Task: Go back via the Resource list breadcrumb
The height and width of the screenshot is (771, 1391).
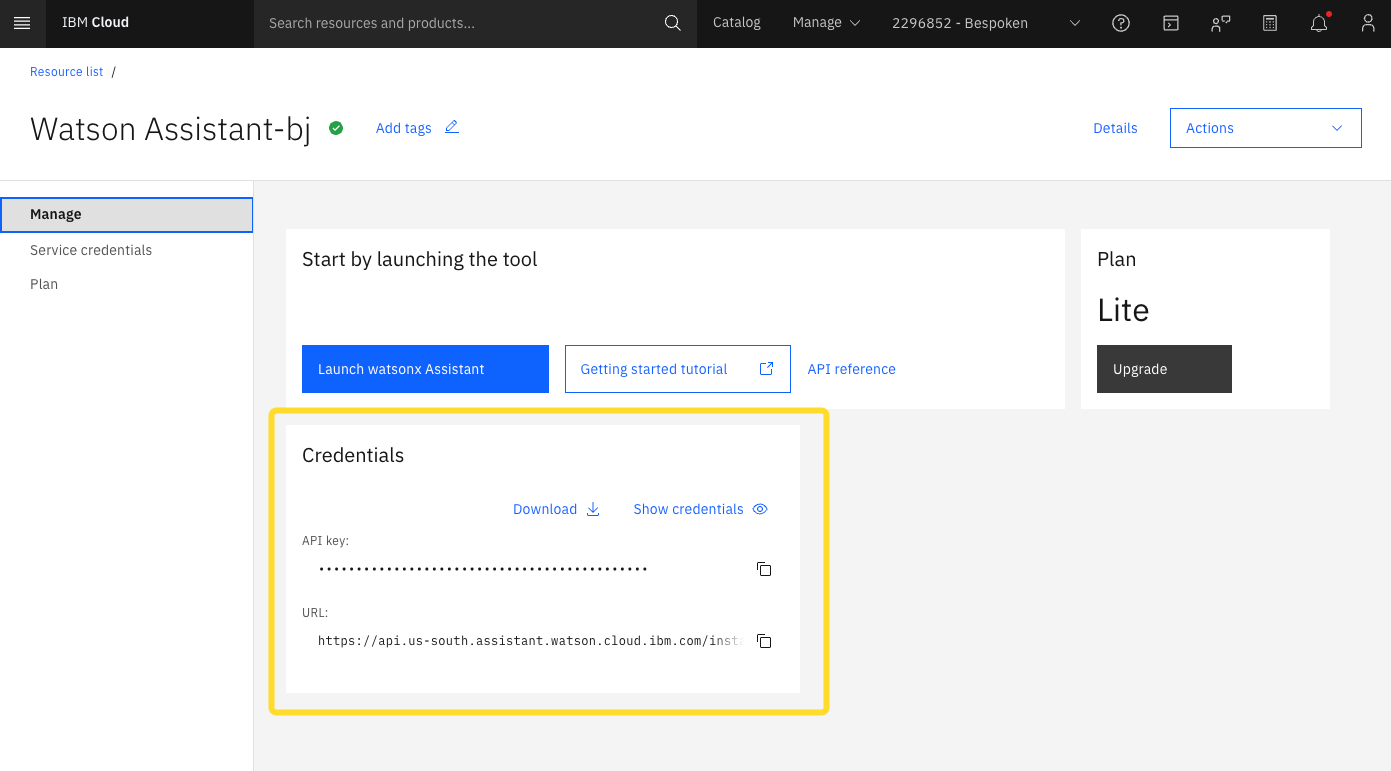Action: click(66, 71)
